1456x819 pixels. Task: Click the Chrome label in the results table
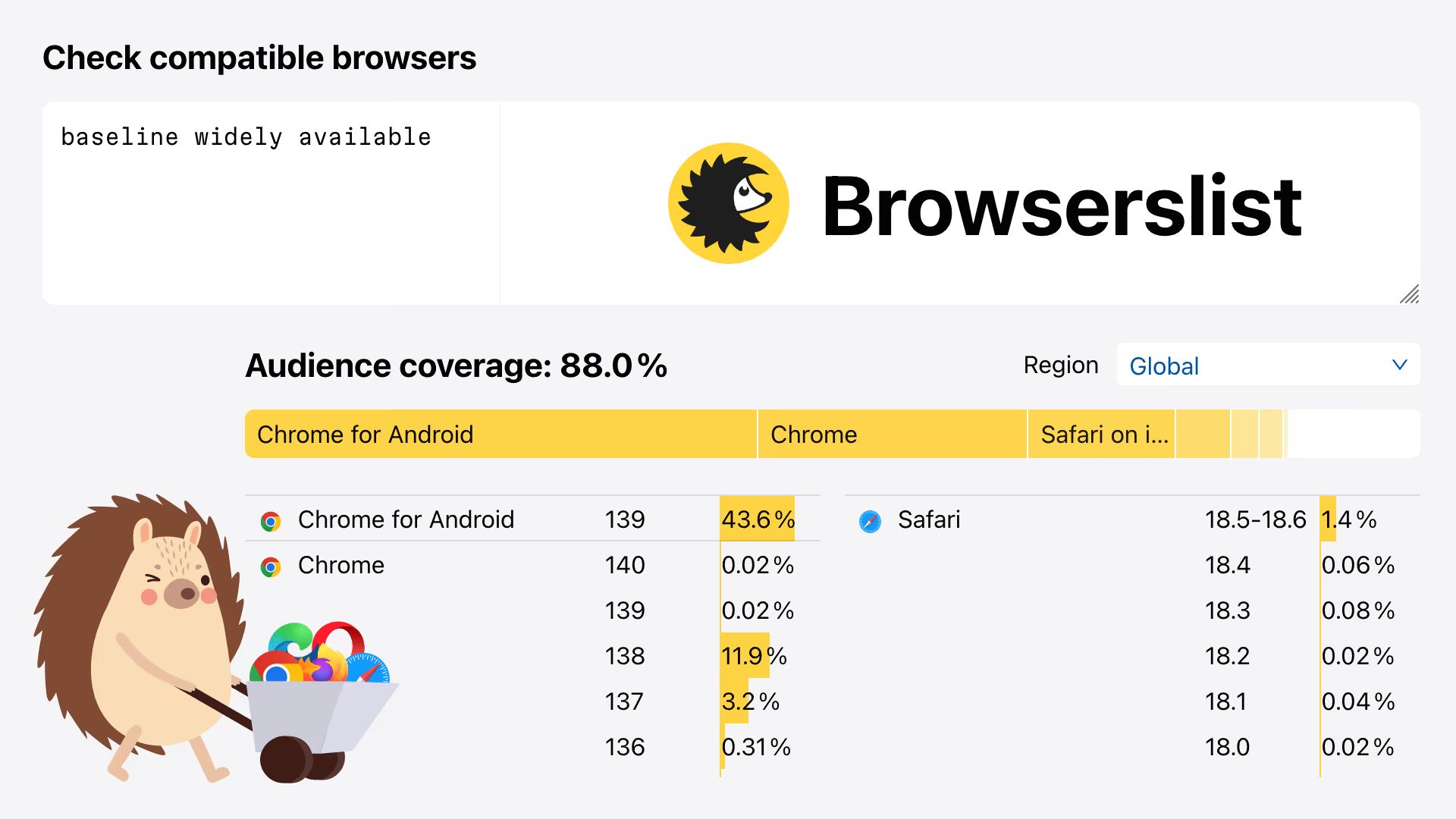[341, 566]
